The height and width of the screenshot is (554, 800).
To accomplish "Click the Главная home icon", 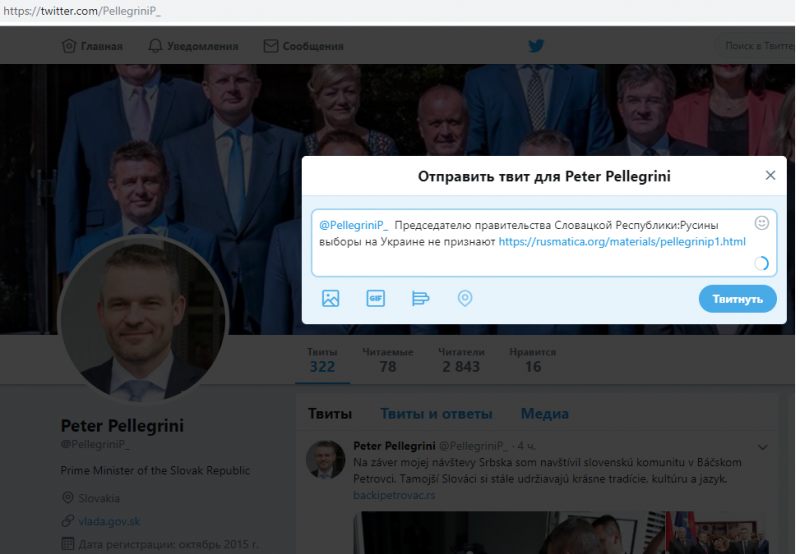I will pos(68,46).
